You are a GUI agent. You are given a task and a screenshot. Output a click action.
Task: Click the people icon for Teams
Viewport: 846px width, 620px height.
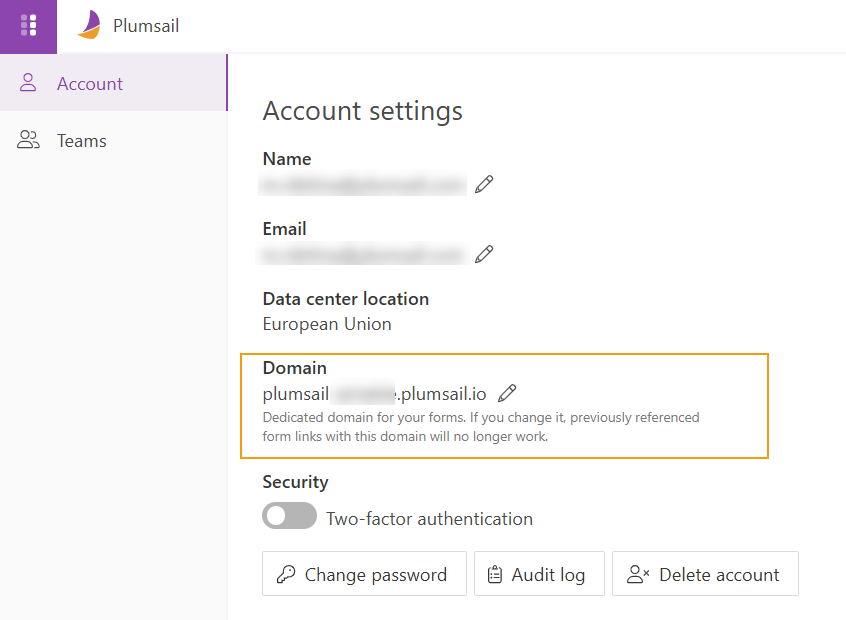pyautogui.click(x=29, y=141)
